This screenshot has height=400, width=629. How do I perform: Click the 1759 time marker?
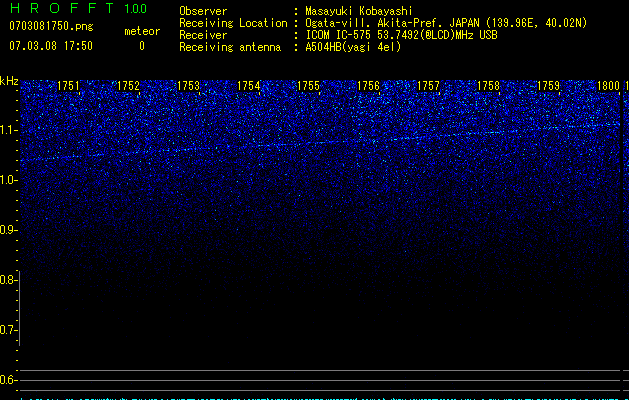(548, 86)
